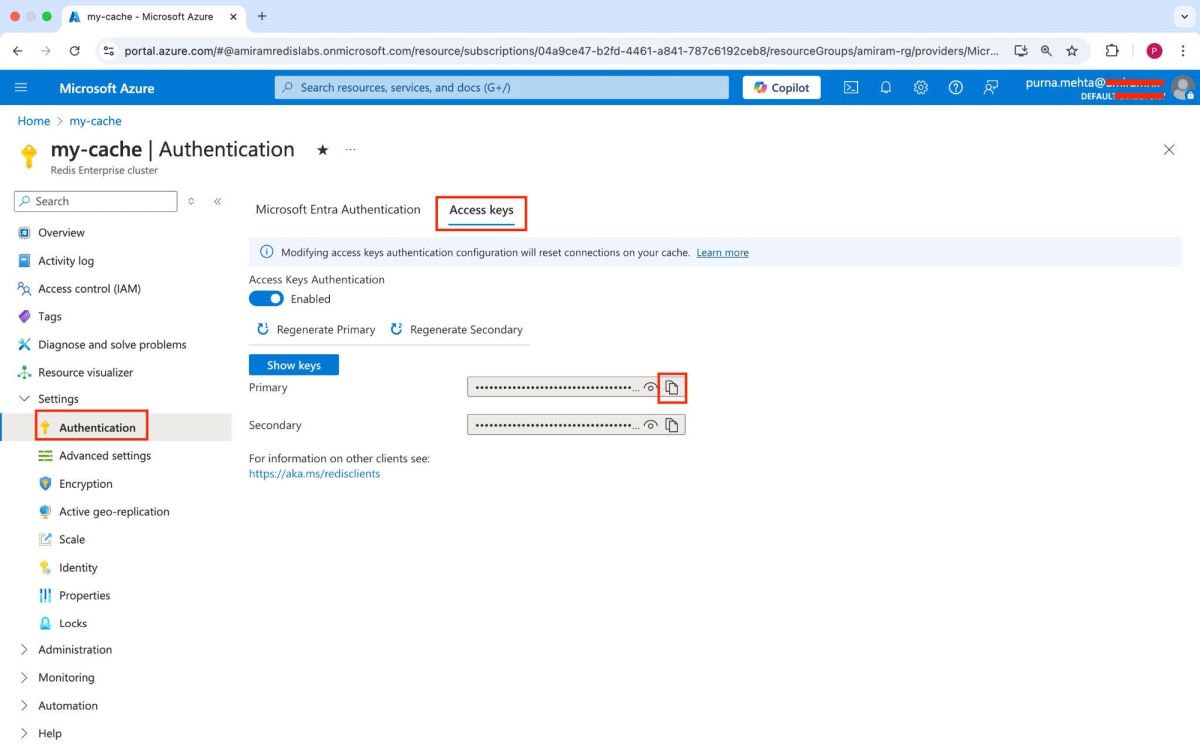1200x749 pixels.
Task: Disable Access Keys Authentication
Action: (265, 298)
